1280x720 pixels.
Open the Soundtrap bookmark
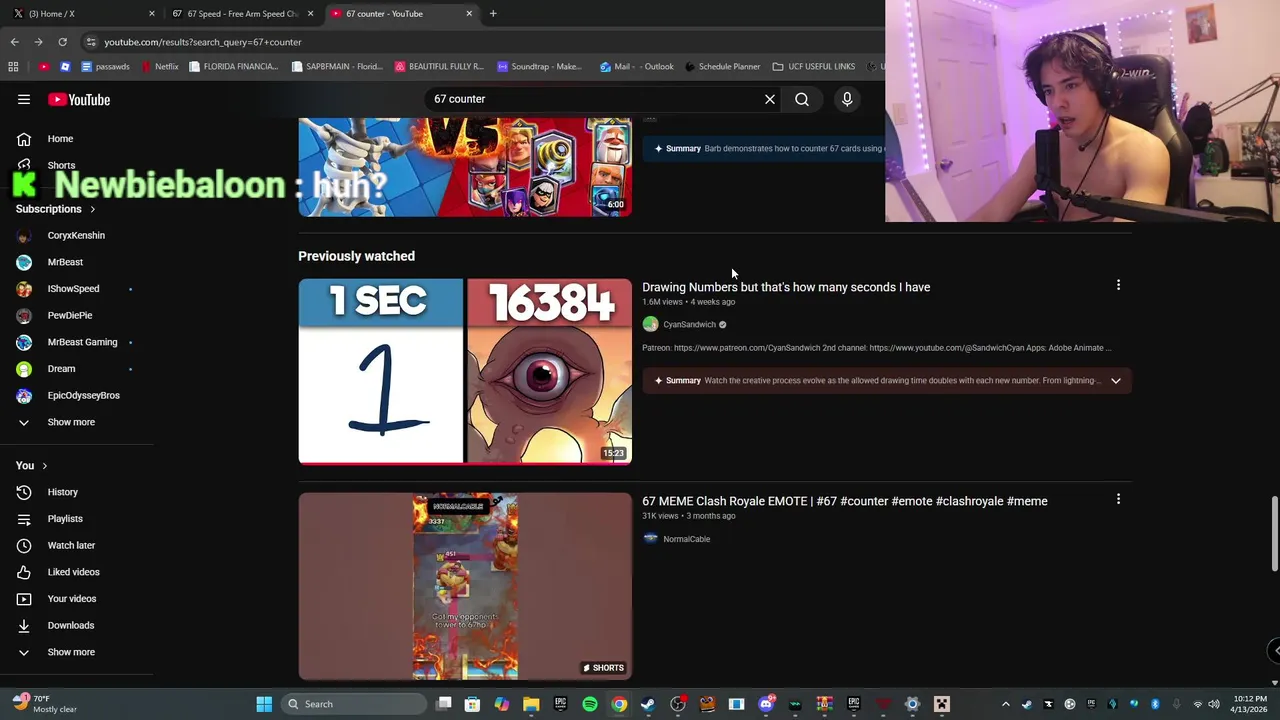539,67
